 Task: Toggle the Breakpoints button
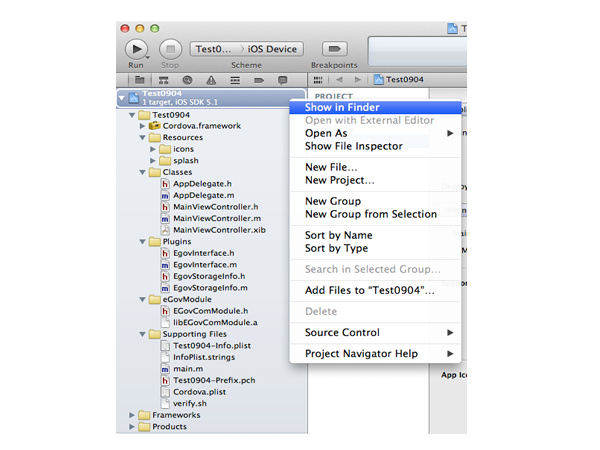pyautogui.click(x=334, y=47)
